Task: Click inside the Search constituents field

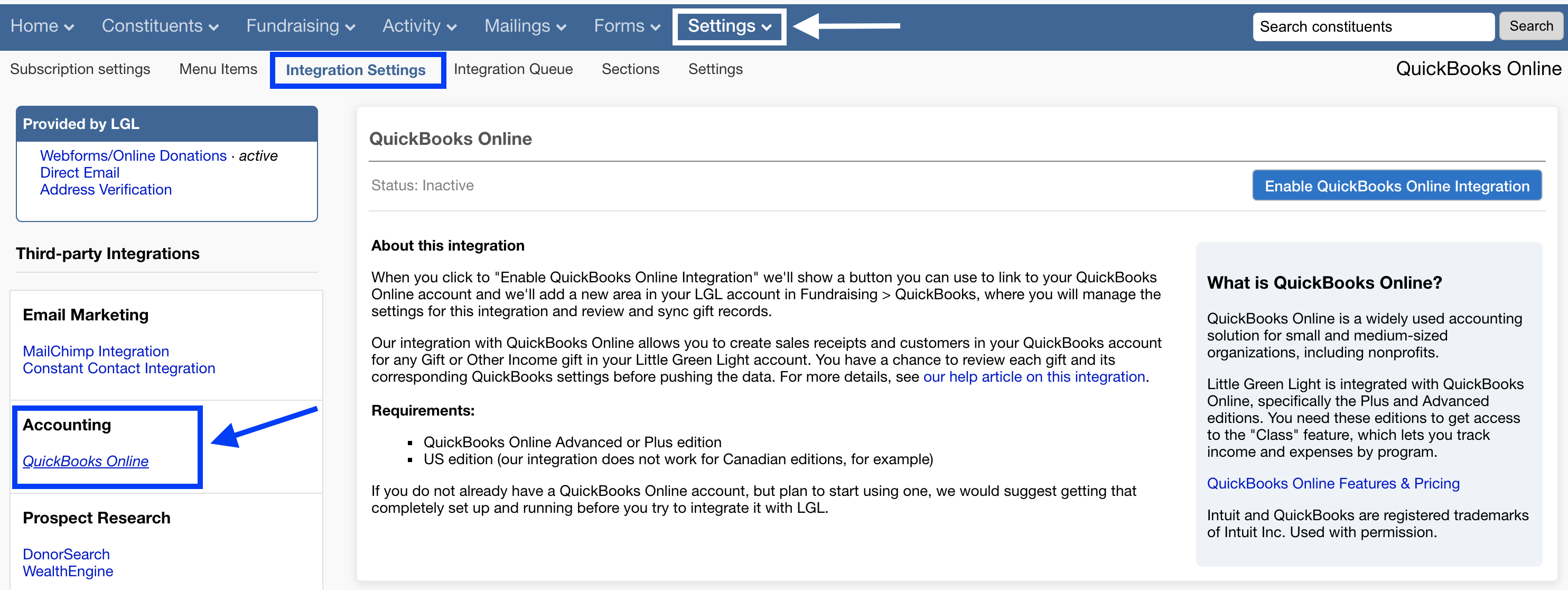Action: [1373, 26]
